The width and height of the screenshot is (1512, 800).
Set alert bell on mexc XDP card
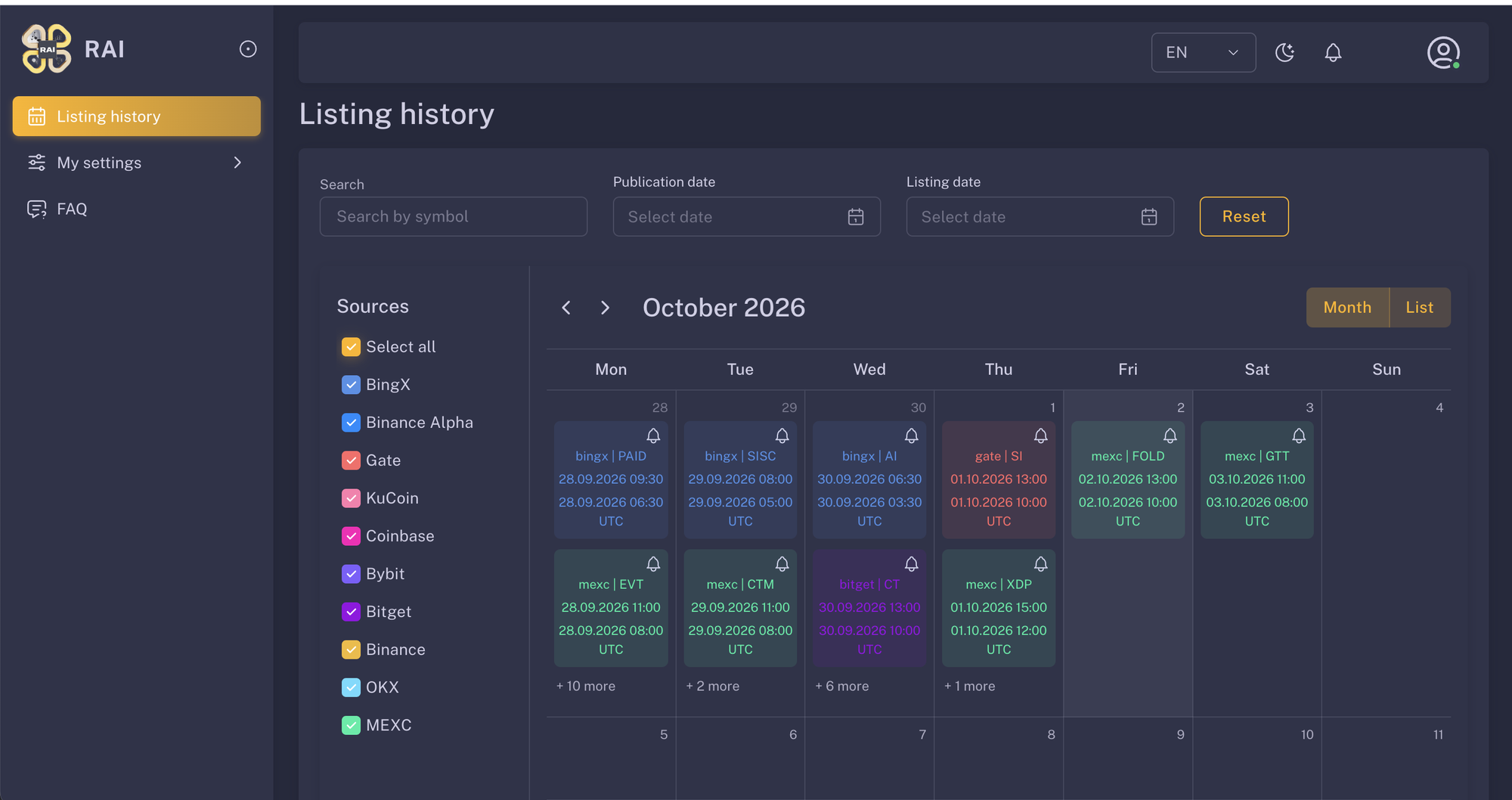coord(1041,564)
